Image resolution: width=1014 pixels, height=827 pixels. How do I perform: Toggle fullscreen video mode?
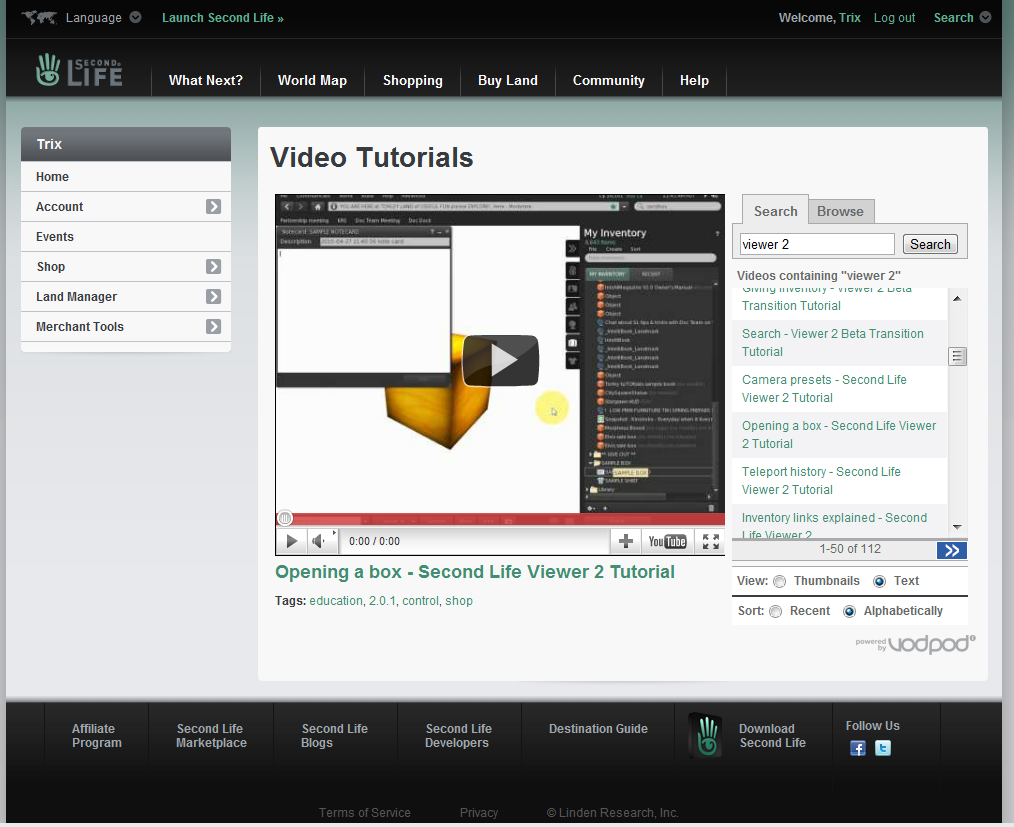point(710,541)
